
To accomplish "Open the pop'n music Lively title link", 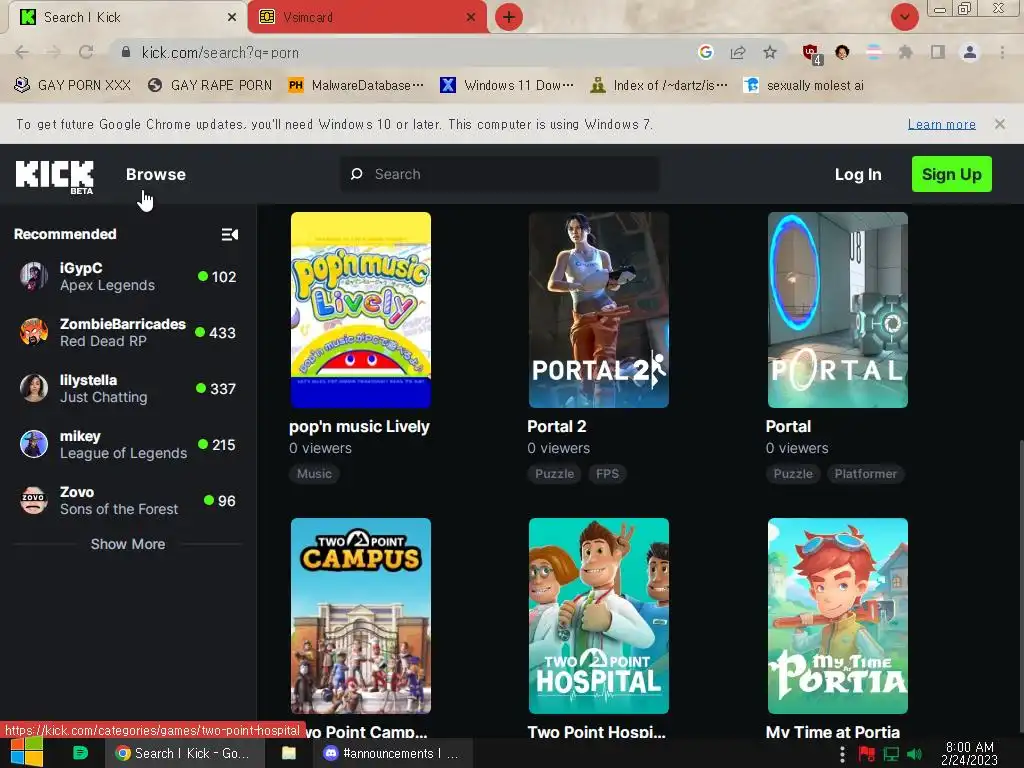I will tap(359, 426).
